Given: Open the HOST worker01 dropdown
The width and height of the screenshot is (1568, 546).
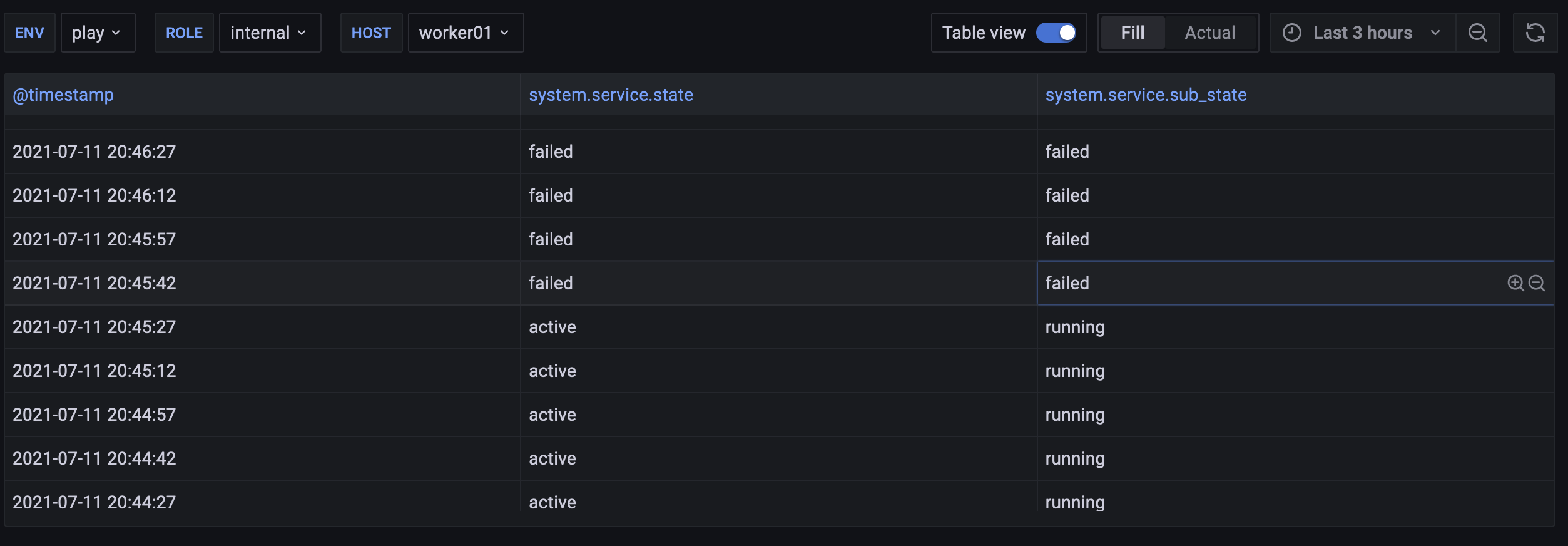Looking at the screenshot, I should coord(466,33).
